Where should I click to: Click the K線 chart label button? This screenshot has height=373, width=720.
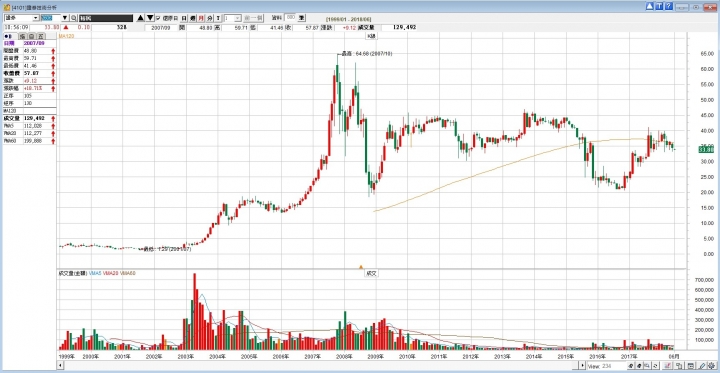pos(371,36)
